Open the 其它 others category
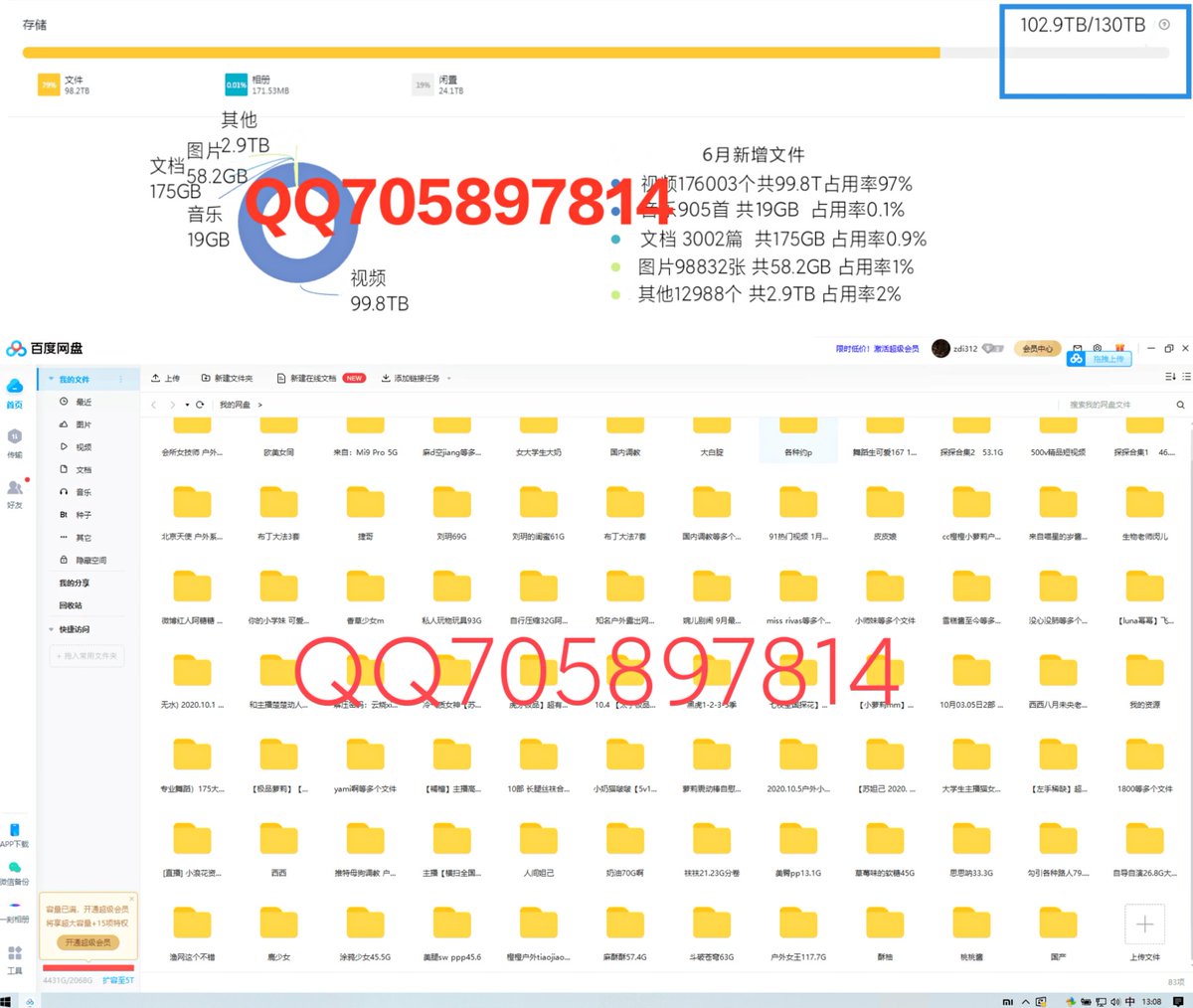 click(77, 538)
